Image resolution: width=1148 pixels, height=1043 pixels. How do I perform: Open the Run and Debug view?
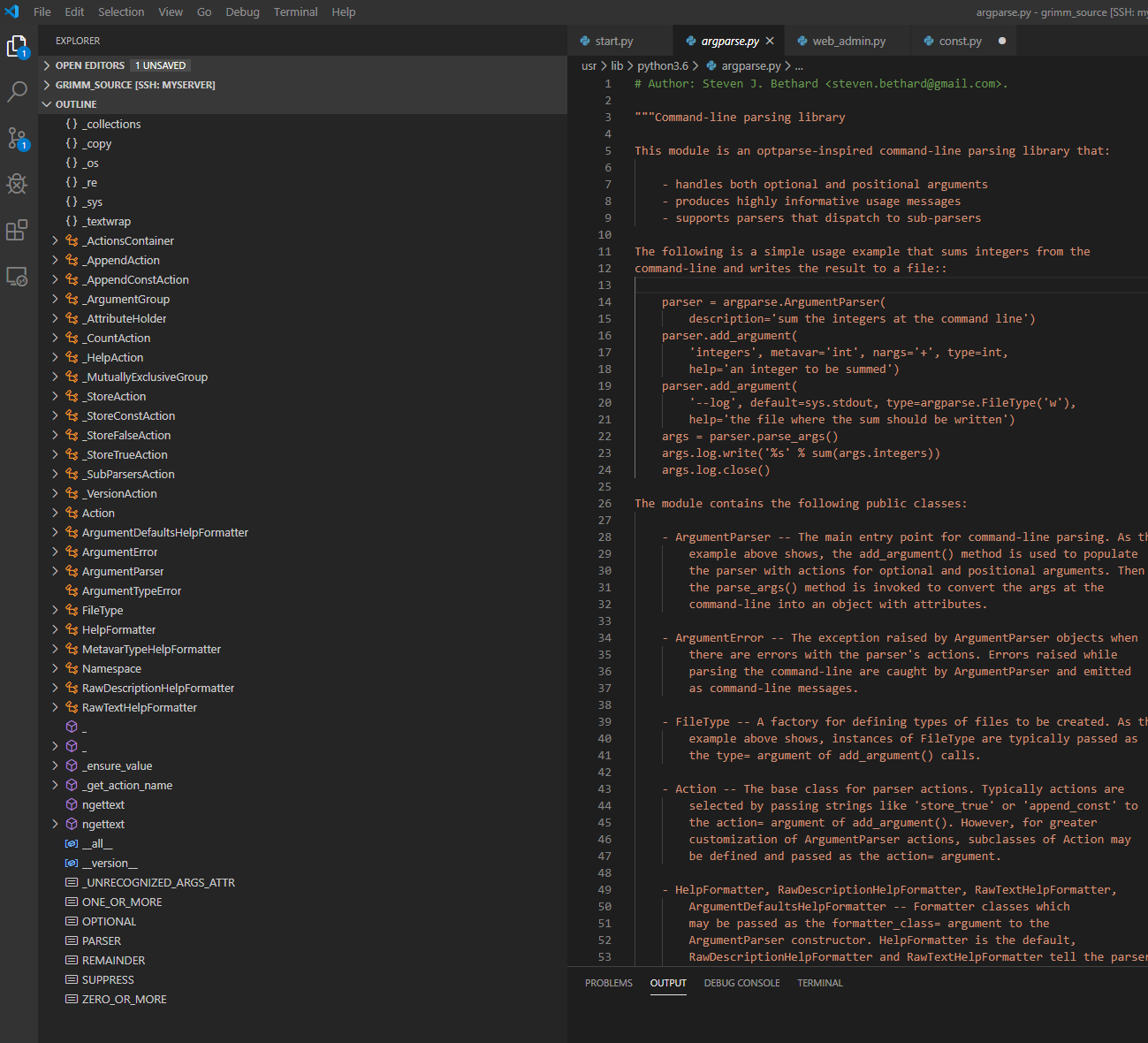click(18, 184)
